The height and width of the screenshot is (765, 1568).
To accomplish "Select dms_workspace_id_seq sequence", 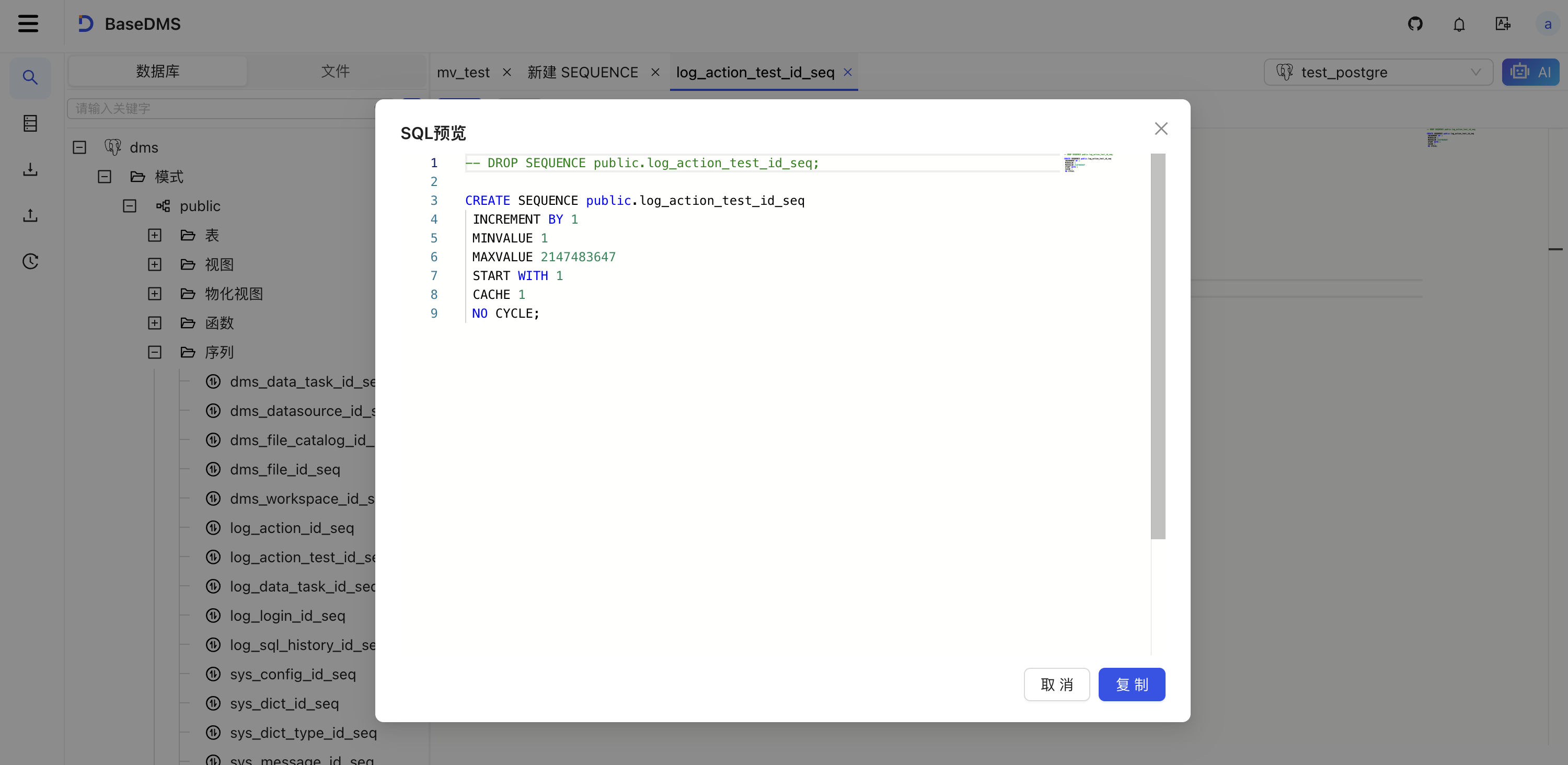I will [x=302, y=499].
